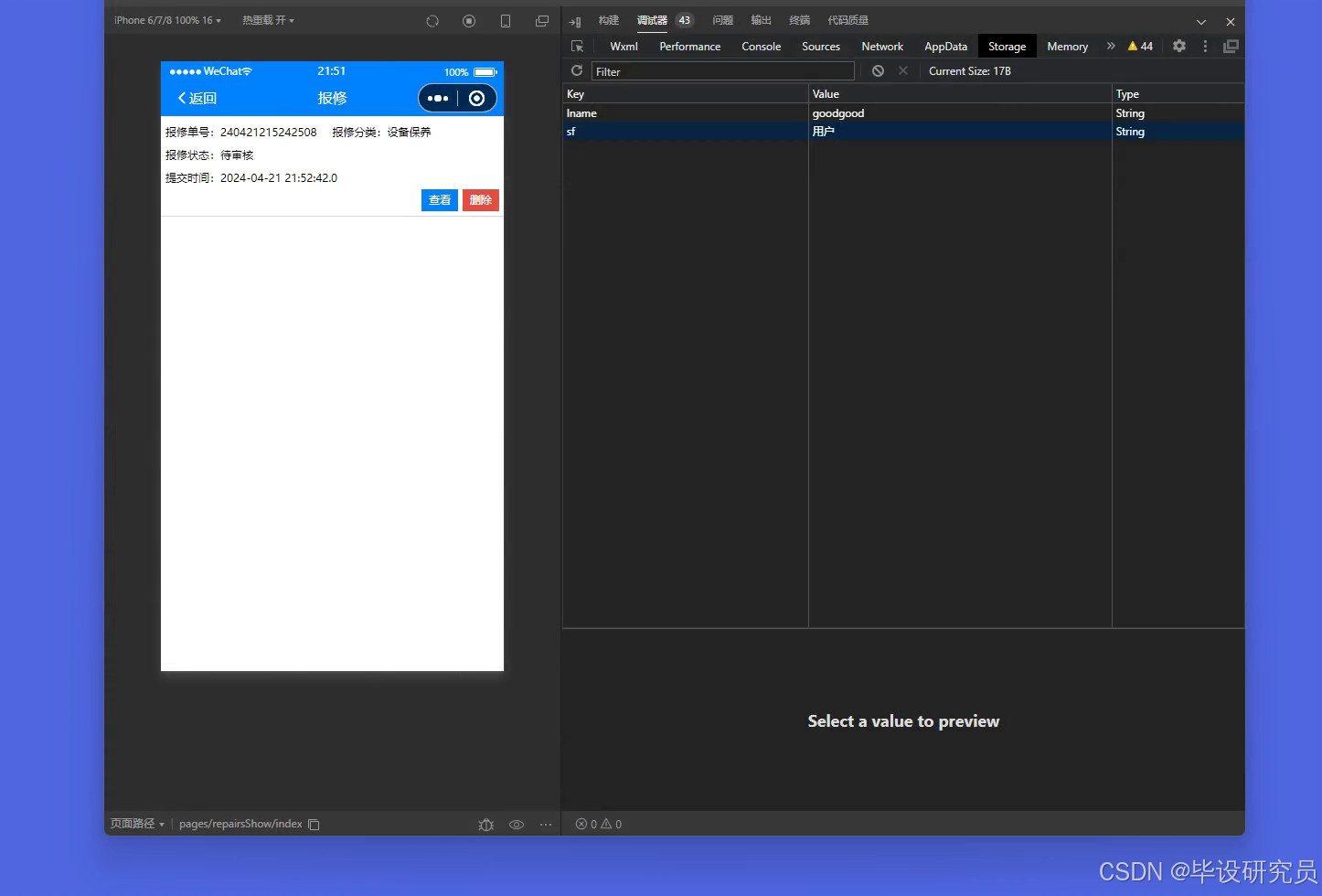The width and height of the screenshot is (1322, 896).
Task: Click the 提交时间 2024-04-21 text
Action: click(x=251, y=178)
